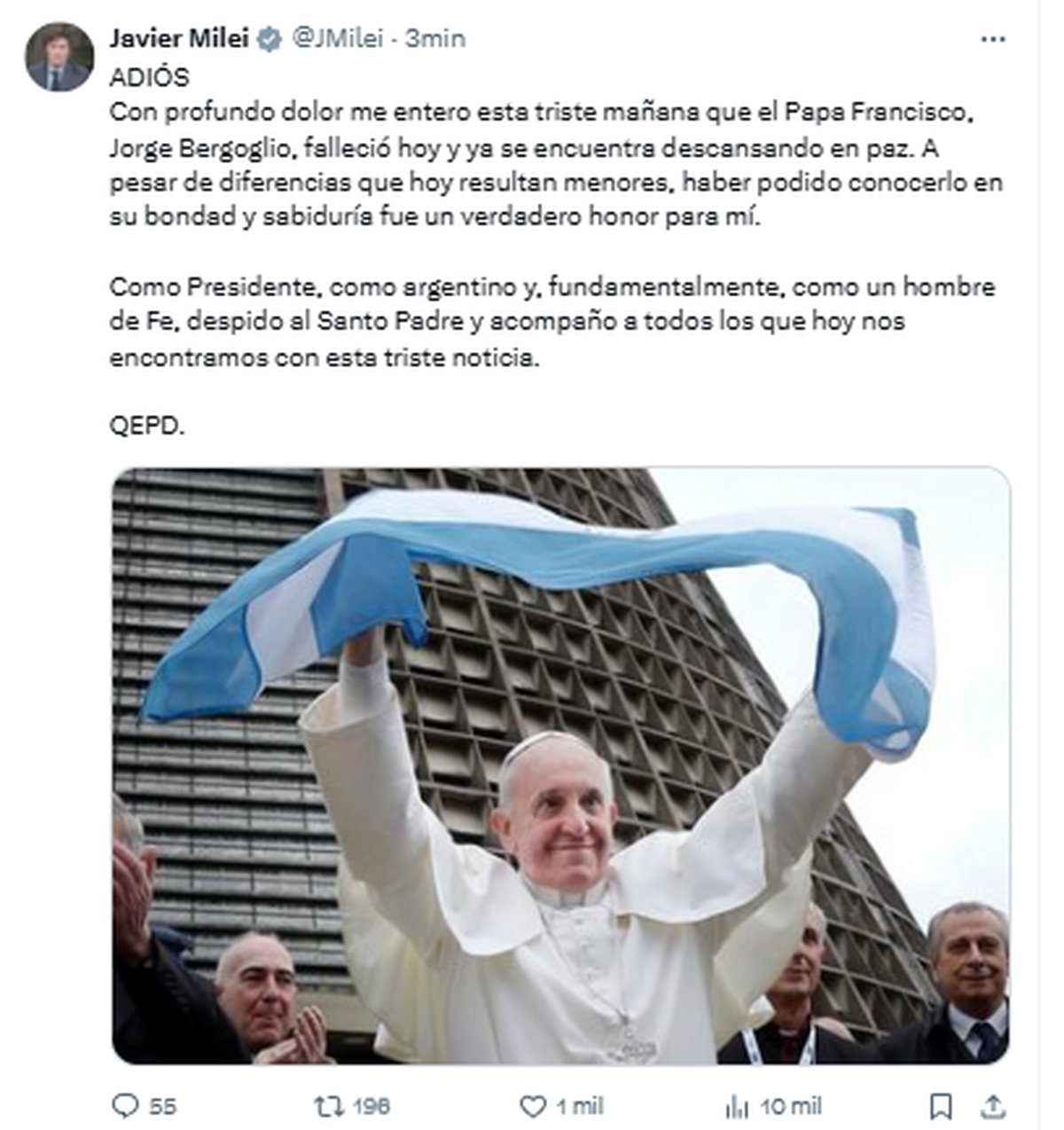Click the ADIÓS heading text
The image size is (1064, 1130).
pyautogui.click(x=149, y=77)
